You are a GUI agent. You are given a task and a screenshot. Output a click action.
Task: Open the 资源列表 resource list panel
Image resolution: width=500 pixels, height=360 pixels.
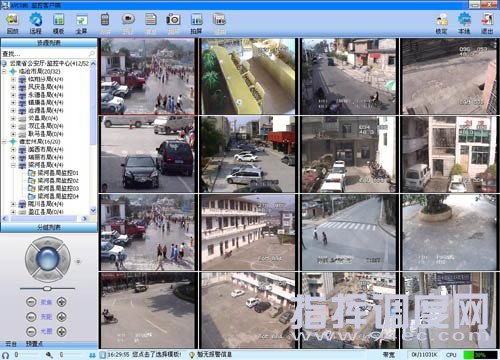click(49, 43)
